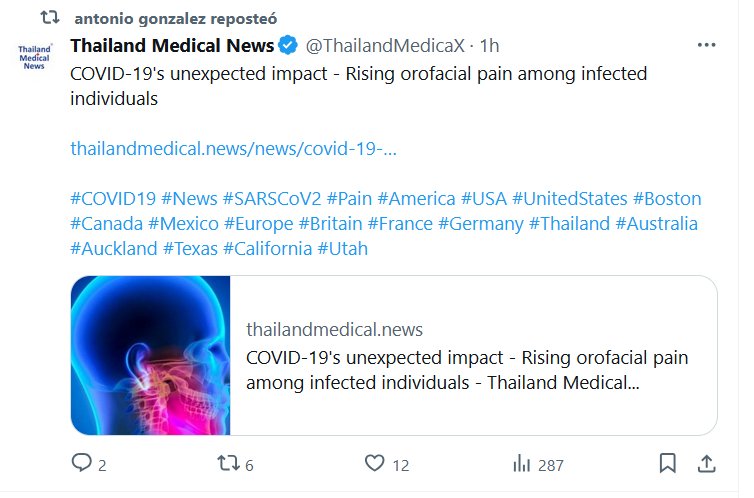Screen dimensions: 754x498
Task: Click the repost indicator icon above tweet
Action: click(50, 18)
